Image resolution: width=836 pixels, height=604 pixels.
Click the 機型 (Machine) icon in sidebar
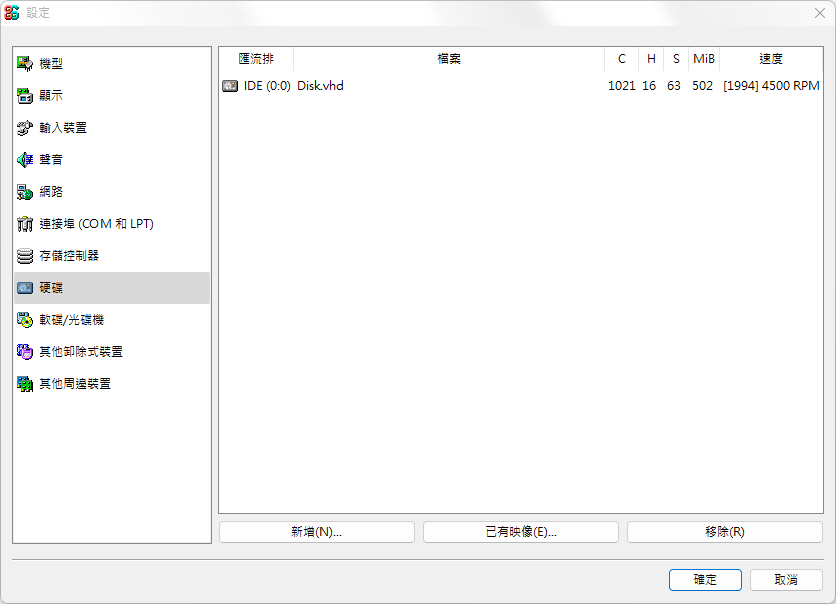(x=25, y=64)
